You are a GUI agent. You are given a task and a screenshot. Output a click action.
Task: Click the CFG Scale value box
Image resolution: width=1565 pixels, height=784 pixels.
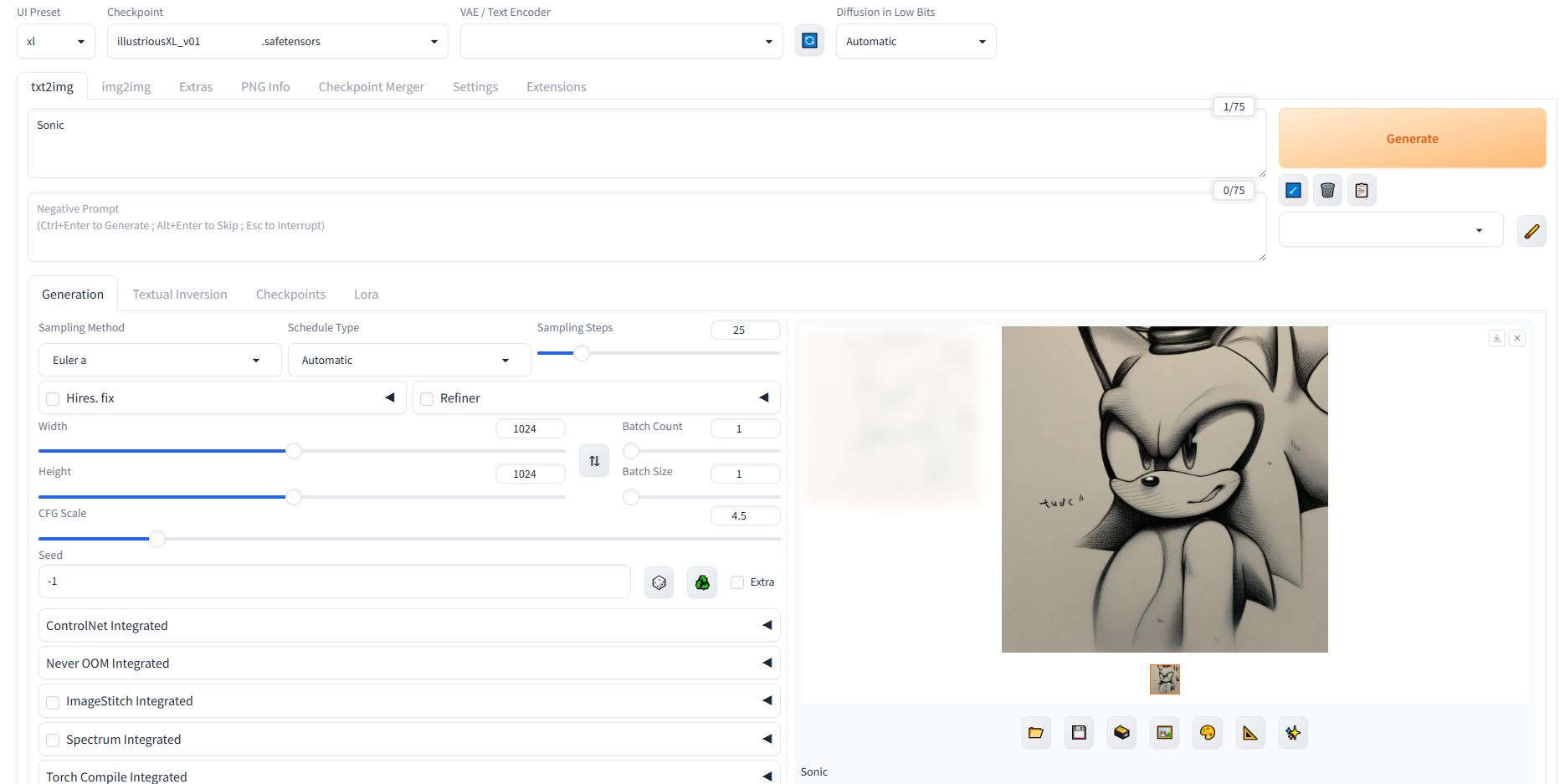[x=745, y=515]
